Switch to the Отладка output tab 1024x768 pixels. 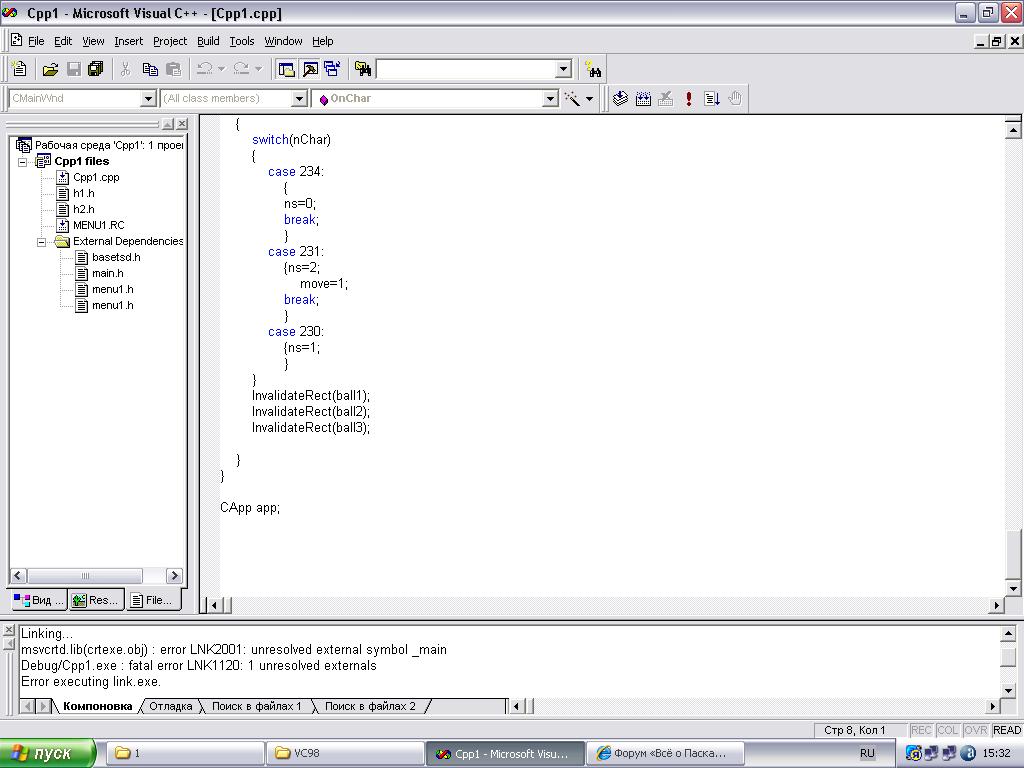tap(170, 706)
